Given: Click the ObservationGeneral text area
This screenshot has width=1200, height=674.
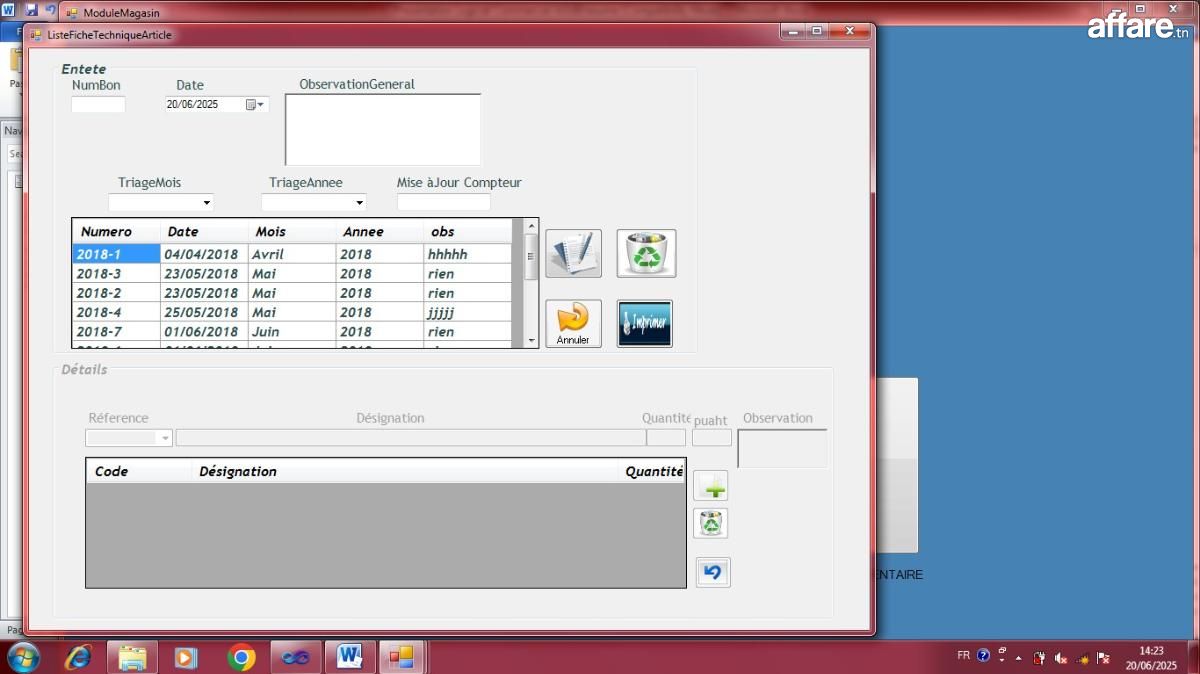Looking at the screenshot, I should pyautogui.click(x=383, y=130).
